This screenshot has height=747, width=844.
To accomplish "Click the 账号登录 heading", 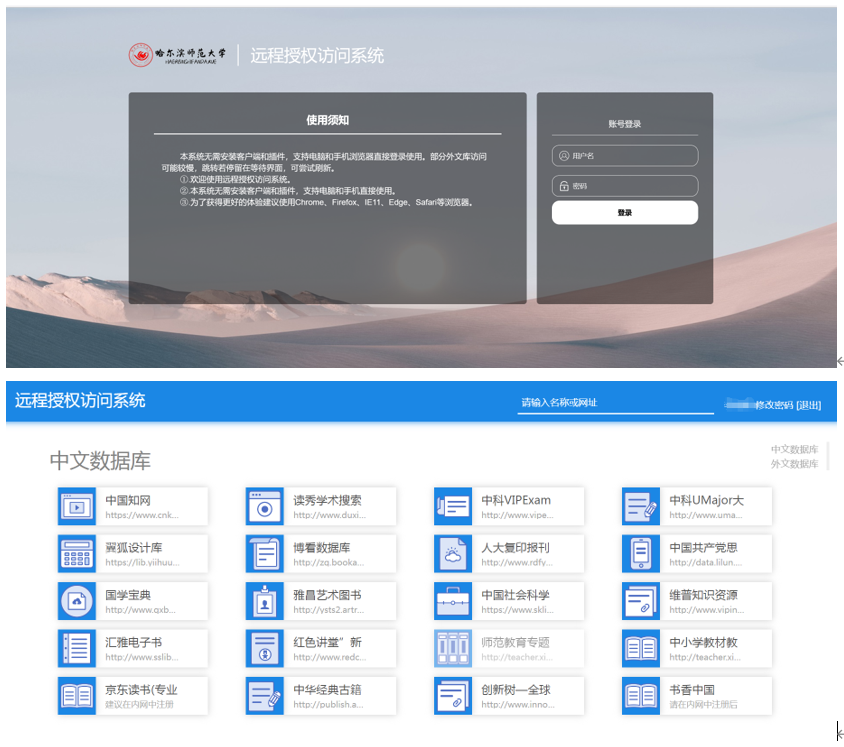I will [625, 124].
